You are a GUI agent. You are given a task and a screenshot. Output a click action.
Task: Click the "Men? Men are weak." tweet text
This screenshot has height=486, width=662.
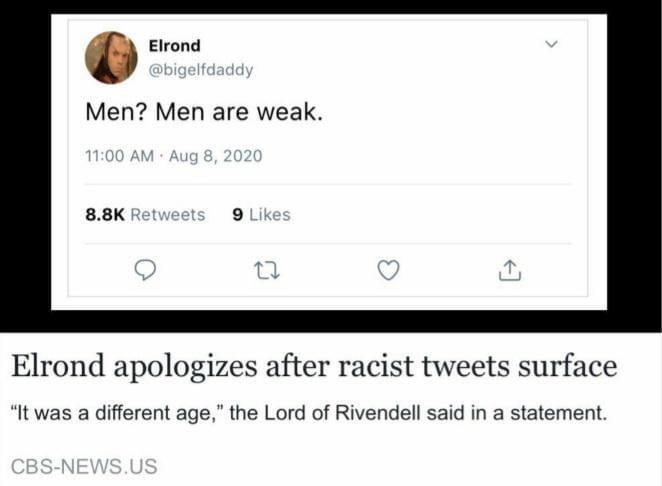[204, 111]
